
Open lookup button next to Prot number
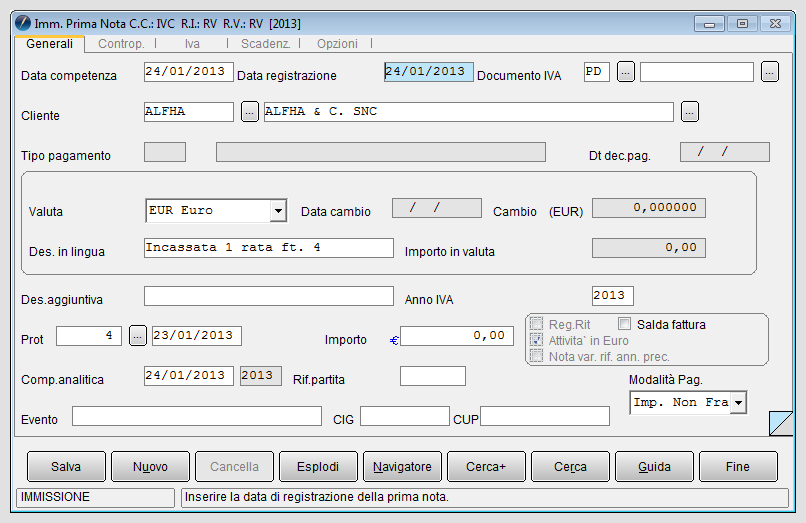click(138, 336)
